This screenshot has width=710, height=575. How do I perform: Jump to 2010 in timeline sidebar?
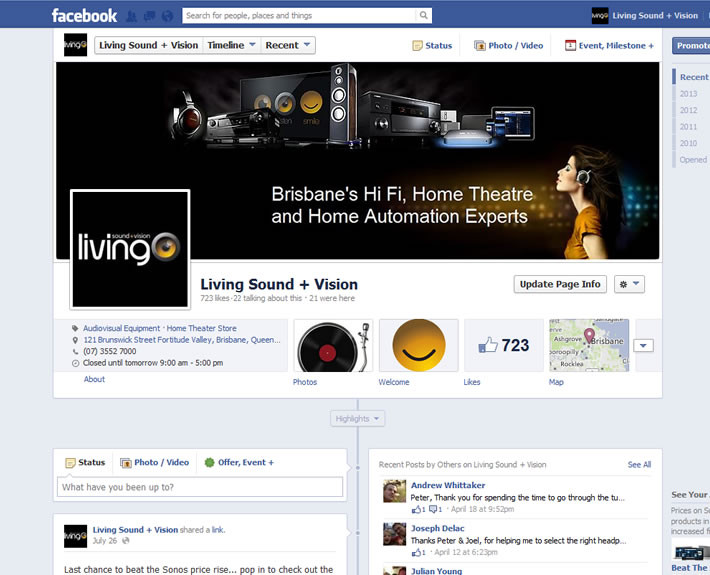click(x=688, y=143)
